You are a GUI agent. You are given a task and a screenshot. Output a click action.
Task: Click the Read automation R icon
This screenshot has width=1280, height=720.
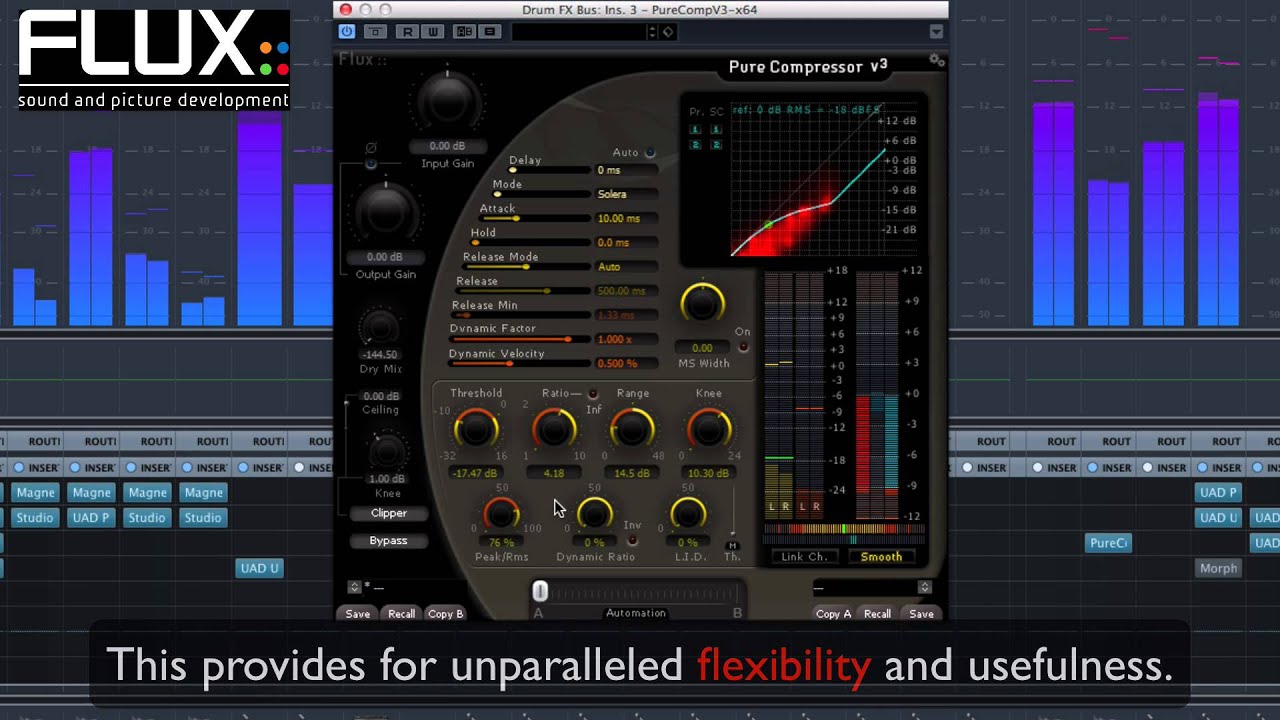(408, 32)
